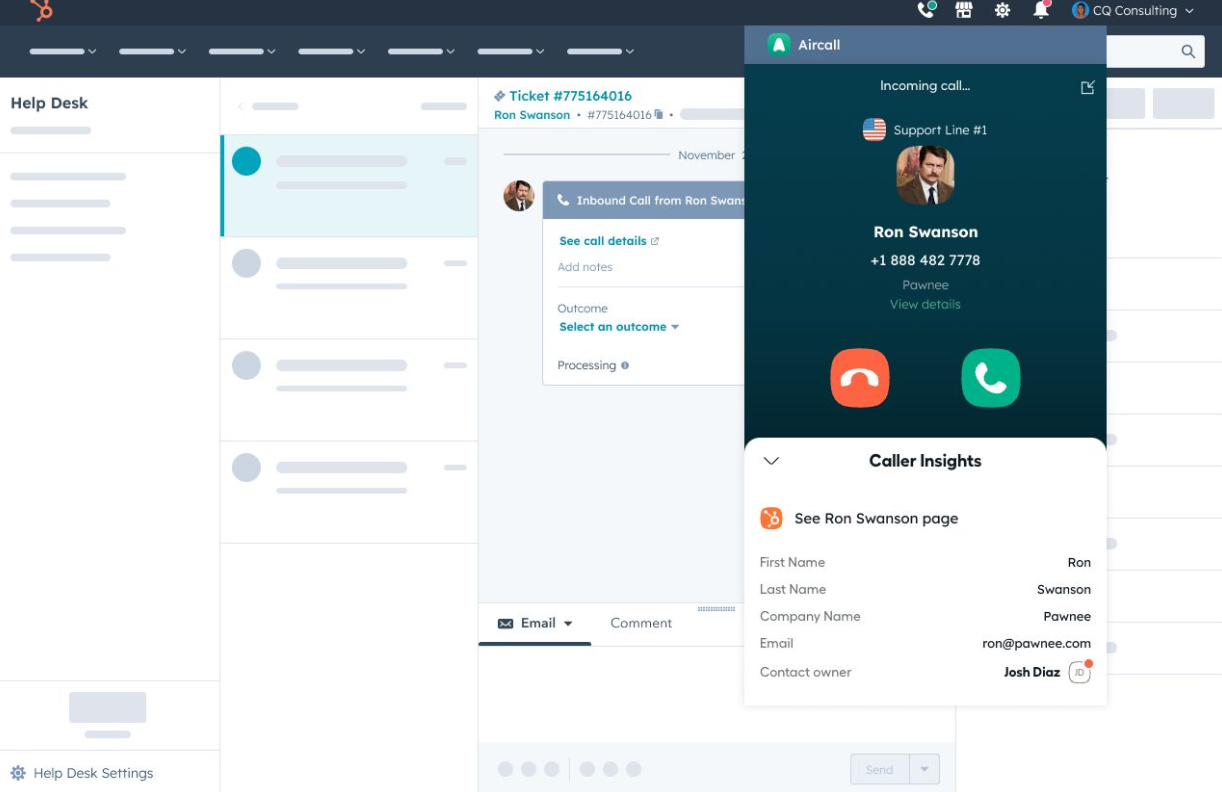Collapse the Caller Insights panel chevron

(x=771, y=461)
